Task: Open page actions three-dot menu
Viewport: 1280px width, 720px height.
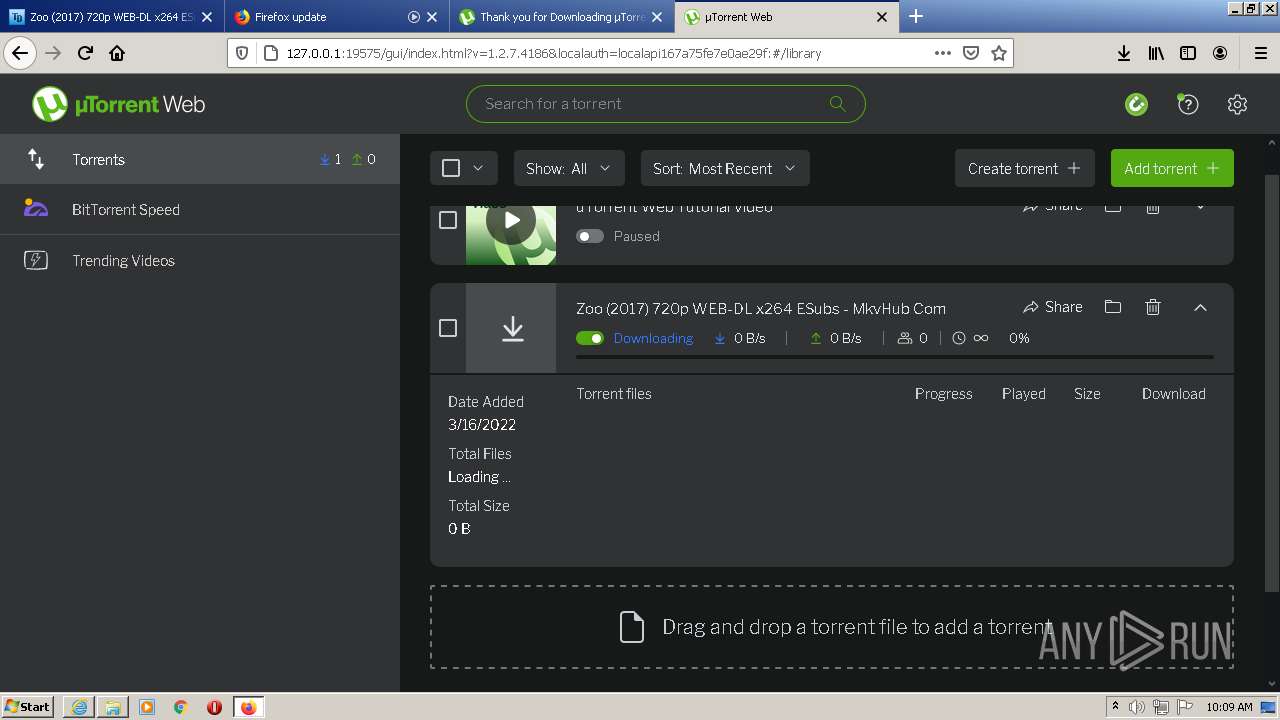Action: [942, 53]
